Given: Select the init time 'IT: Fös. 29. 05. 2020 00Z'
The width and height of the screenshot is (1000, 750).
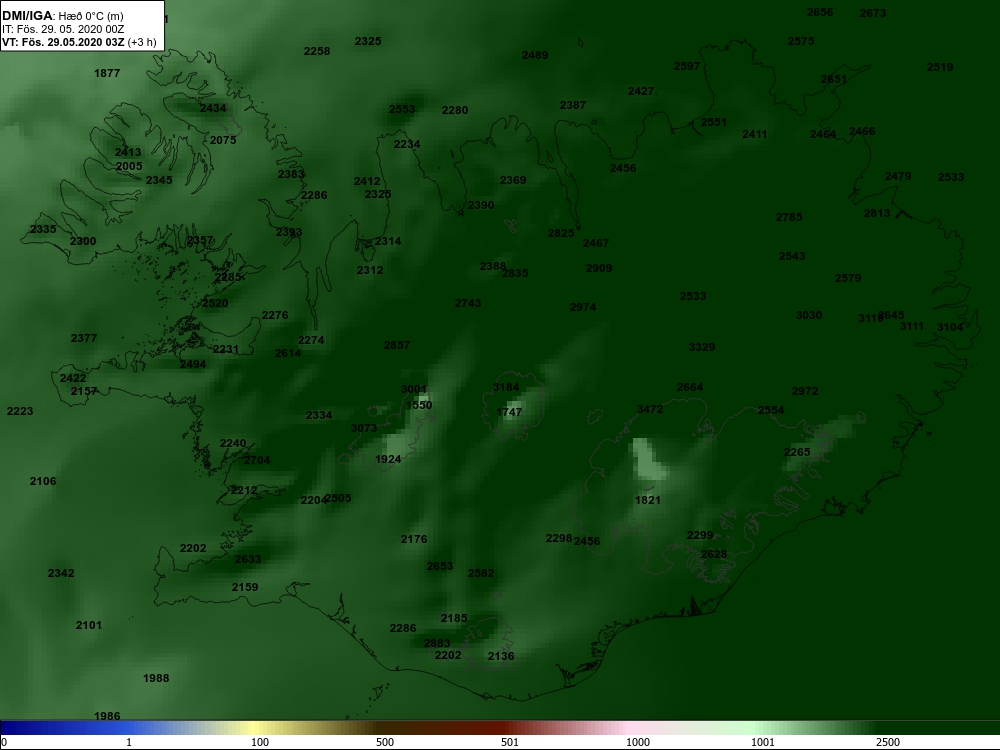Looking at the screenshot, I should coord(62,29).
